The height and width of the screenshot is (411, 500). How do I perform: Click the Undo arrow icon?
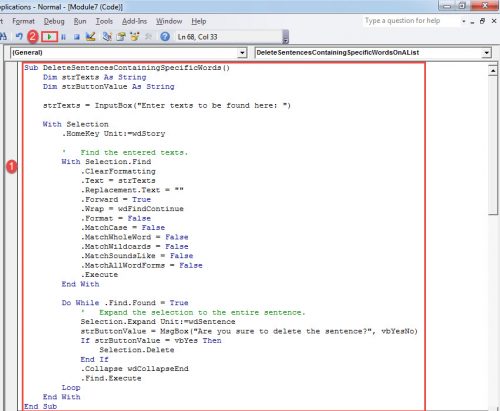coord(19,36)
